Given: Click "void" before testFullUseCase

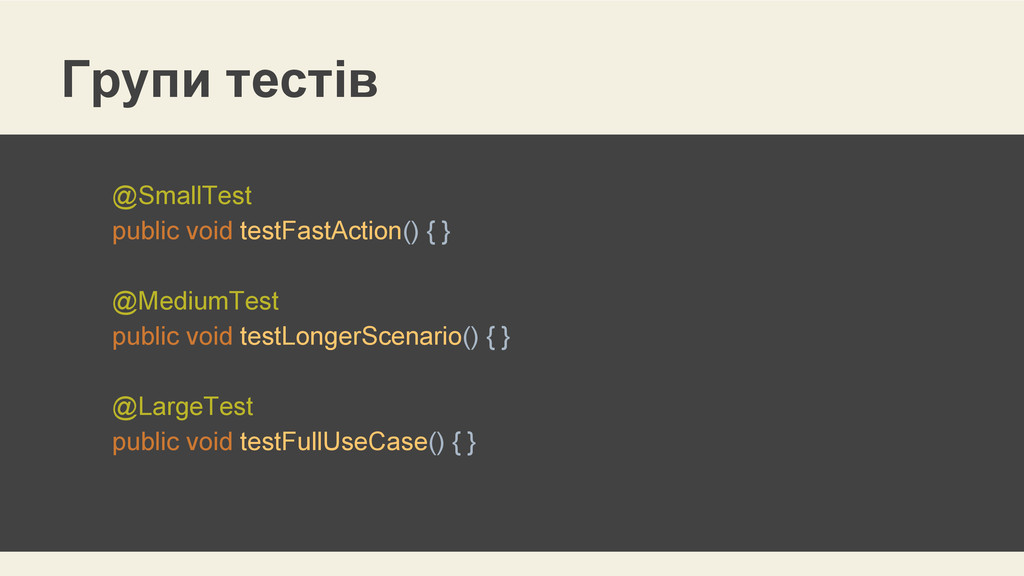Looking at the screenshot, I should click(209, 442).
